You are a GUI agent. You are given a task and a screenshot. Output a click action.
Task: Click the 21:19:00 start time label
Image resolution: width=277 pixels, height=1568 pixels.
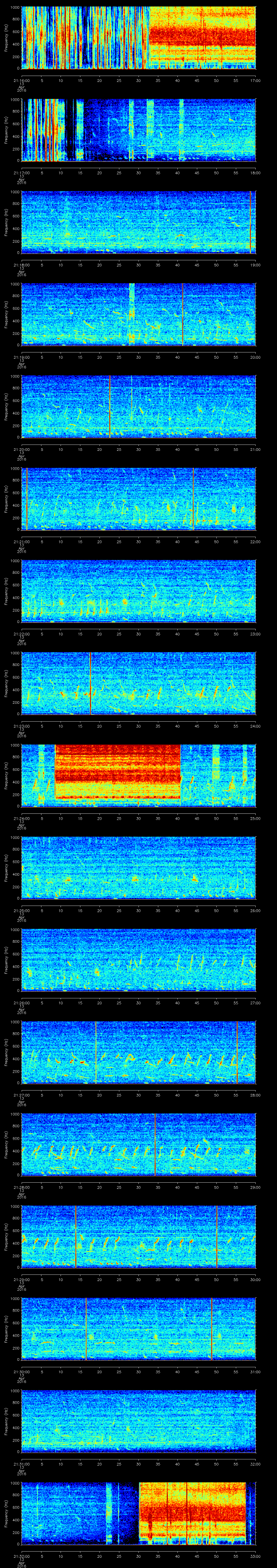21,357
